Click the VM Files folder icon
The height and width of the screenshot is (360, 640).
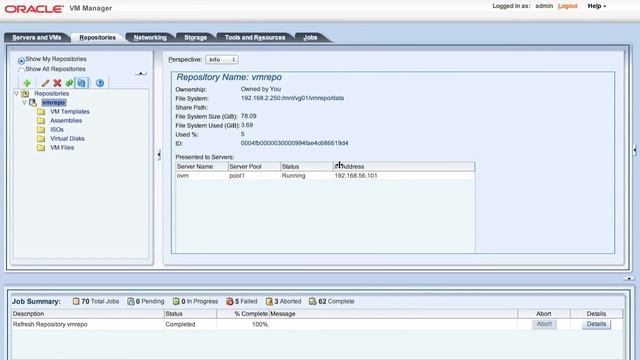[x=41, y=147]
